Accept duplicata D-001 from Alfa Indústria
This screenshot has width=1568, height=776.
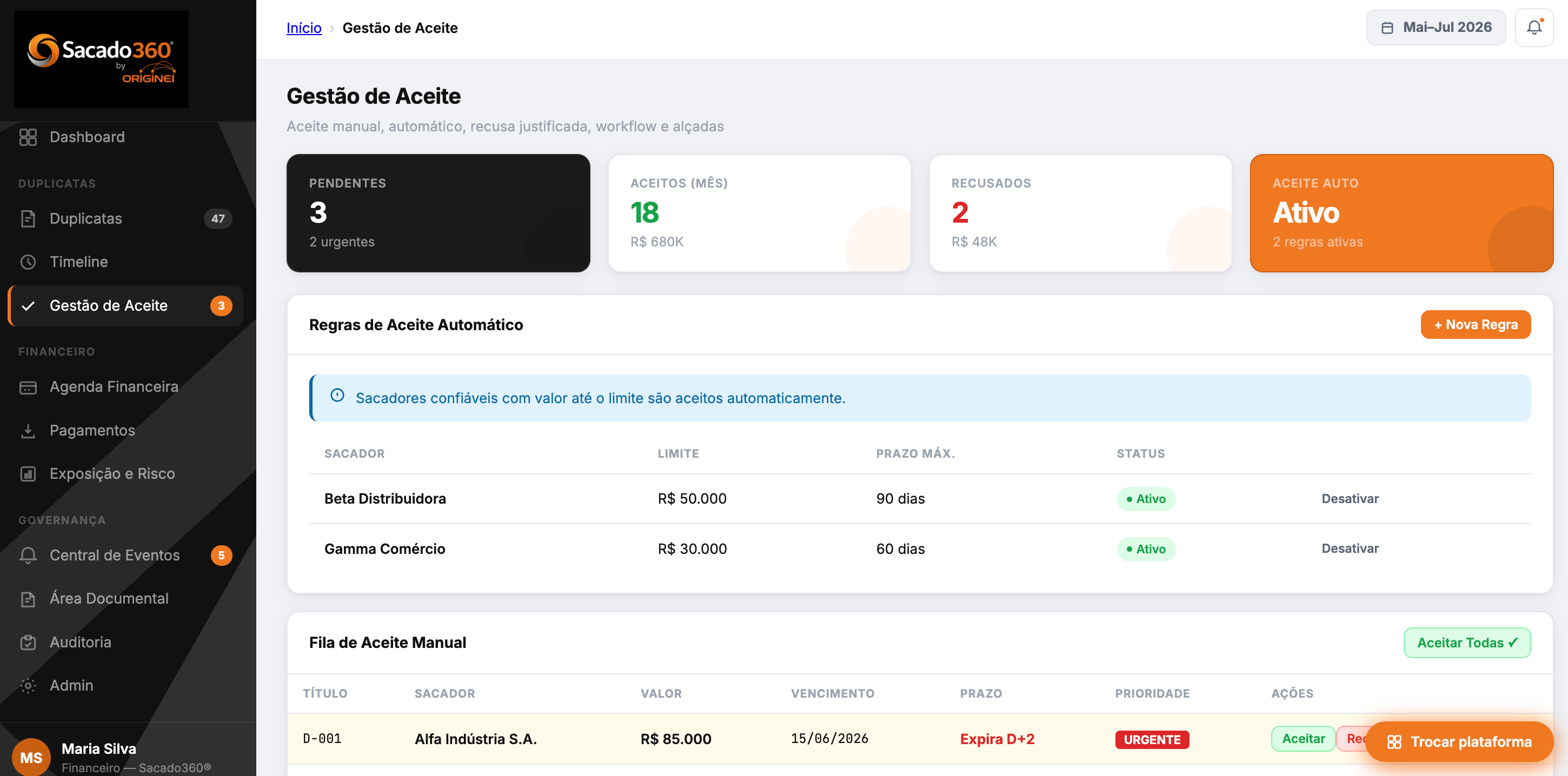[x=1303, y=739]
